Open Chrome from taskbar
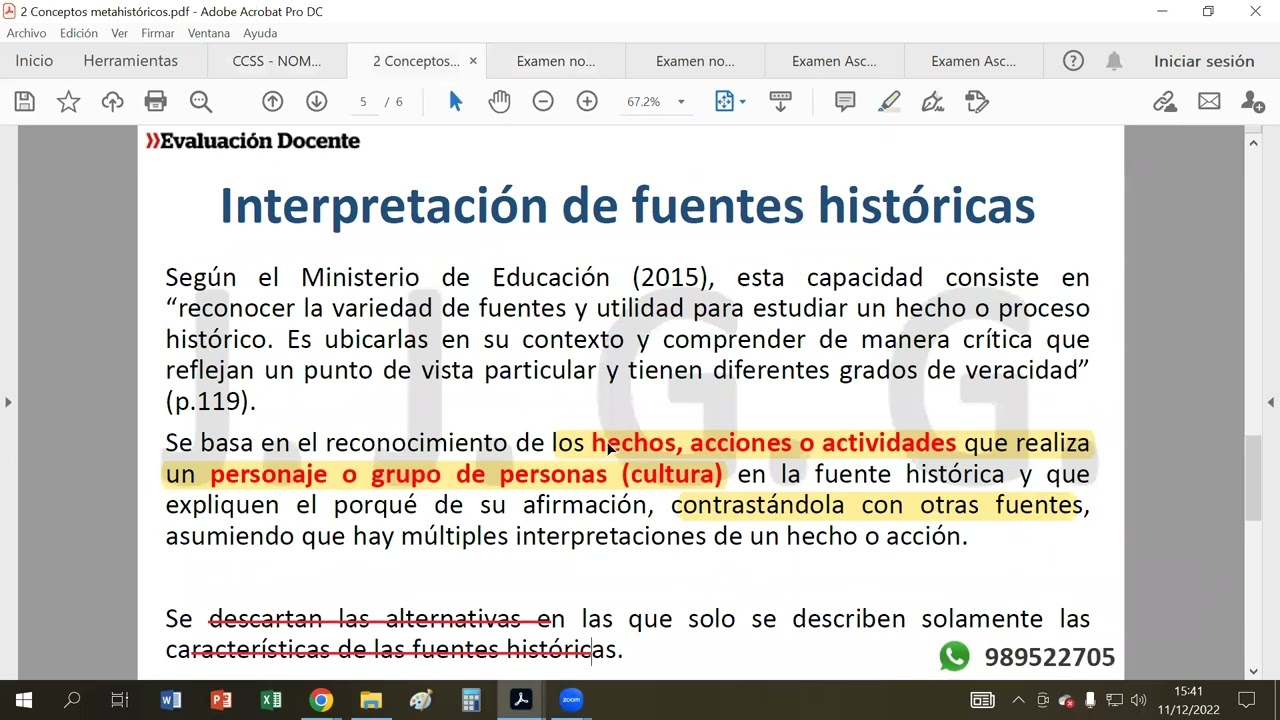The image size is (1280, 720). pos(321,700)
